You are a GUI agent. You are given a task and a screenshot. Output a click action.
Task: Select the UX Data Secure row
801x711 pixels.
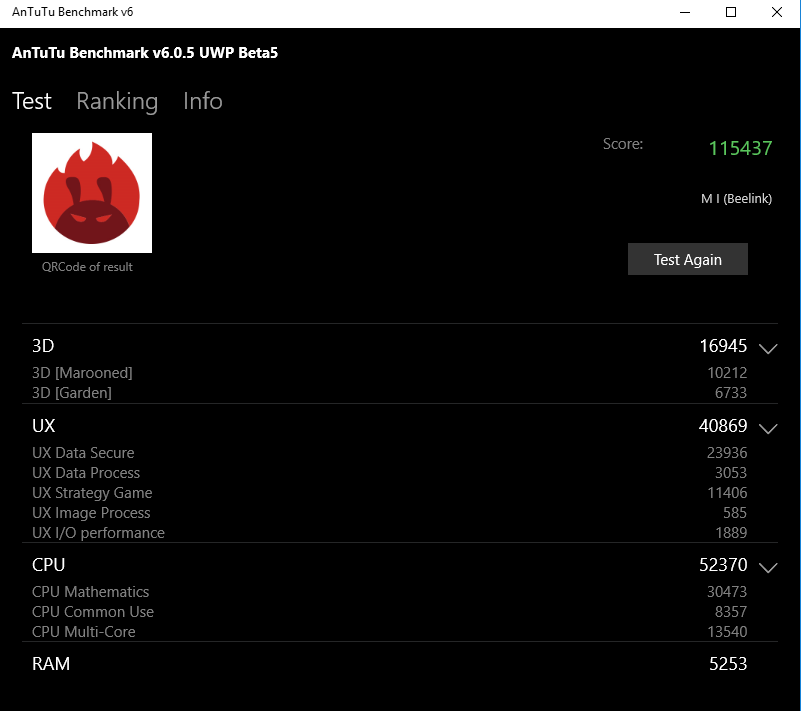(x=389, y=453)
